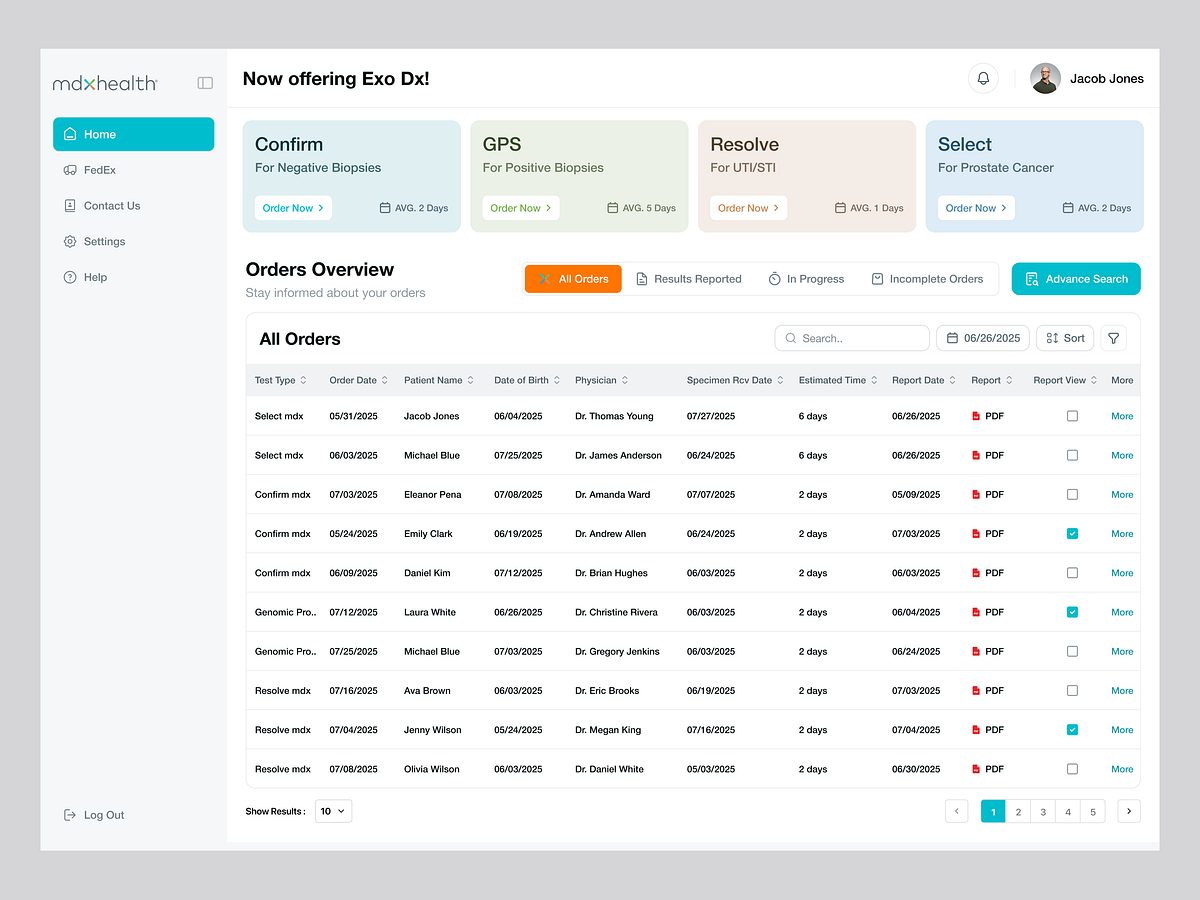The height and width of the screenshot is (900, 1200).
Task: Open PDF report for Jenny Wilson row
Action: click(988, 730)
